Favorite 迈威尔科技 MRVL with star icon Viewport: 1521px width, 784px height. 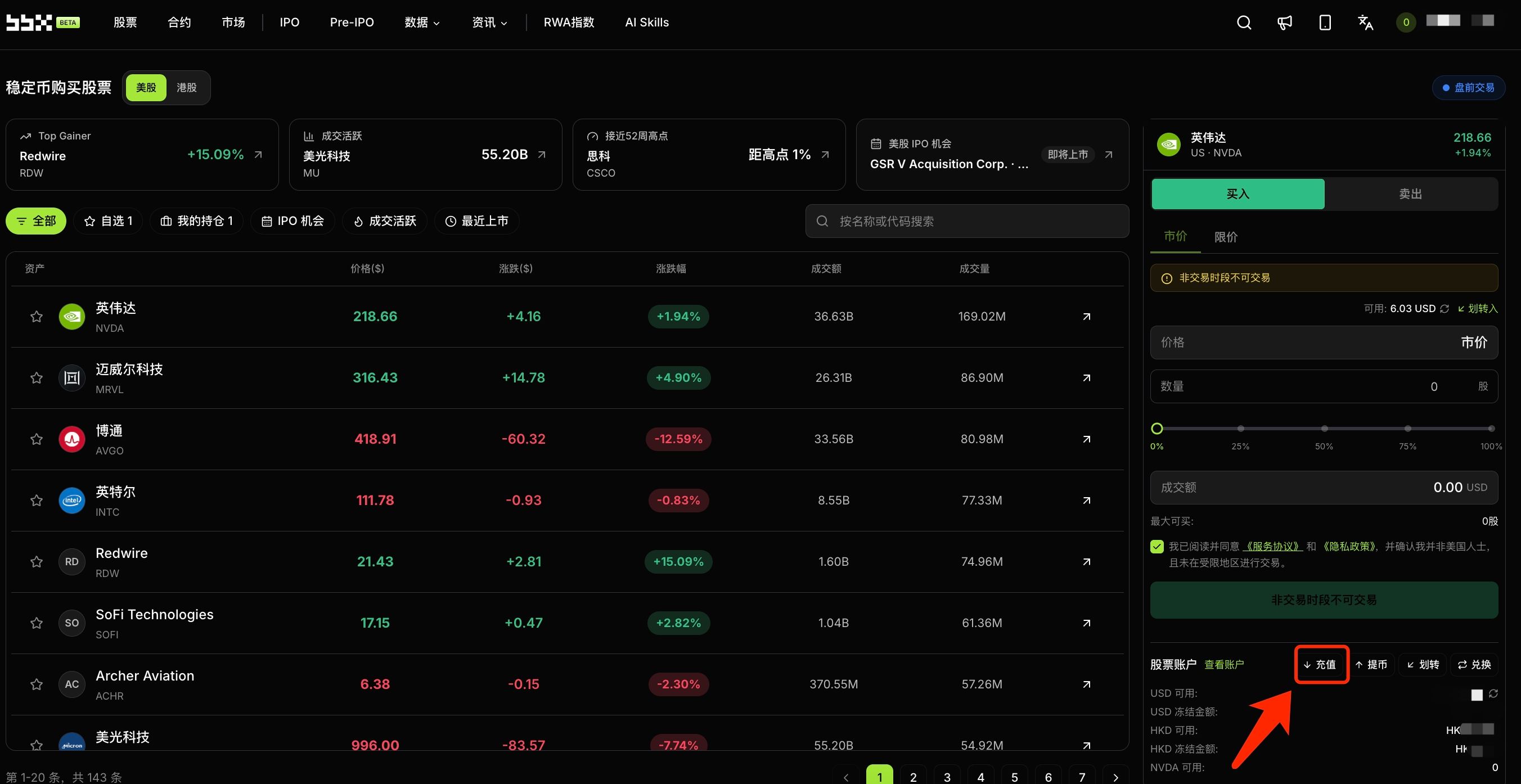point(37,378)
